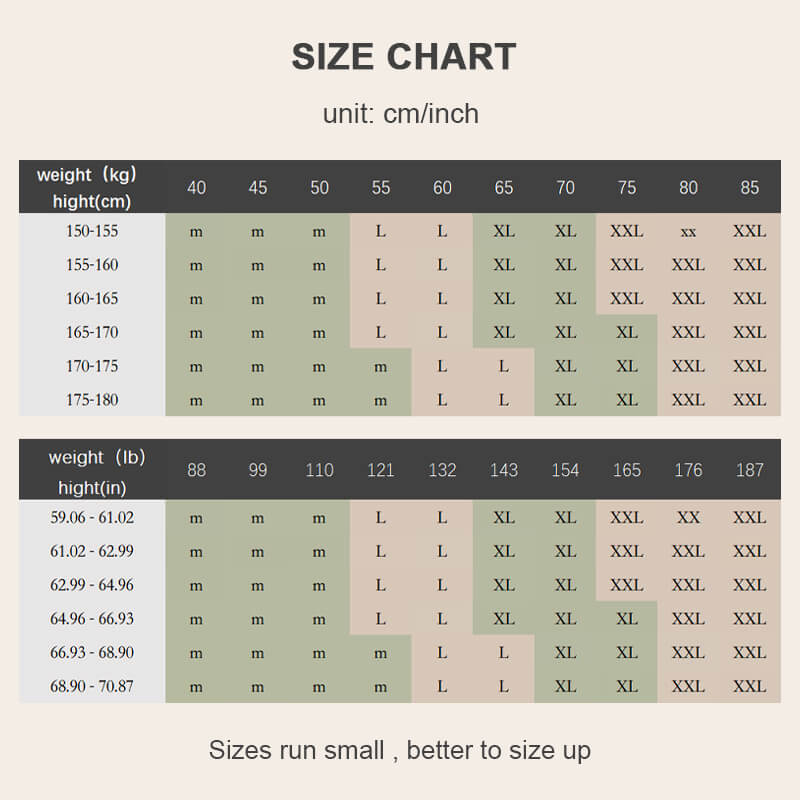Click the lowercase 'xx' cell under 80 kg
Viewport: 800px width, 800px height.
click(688, 231)
